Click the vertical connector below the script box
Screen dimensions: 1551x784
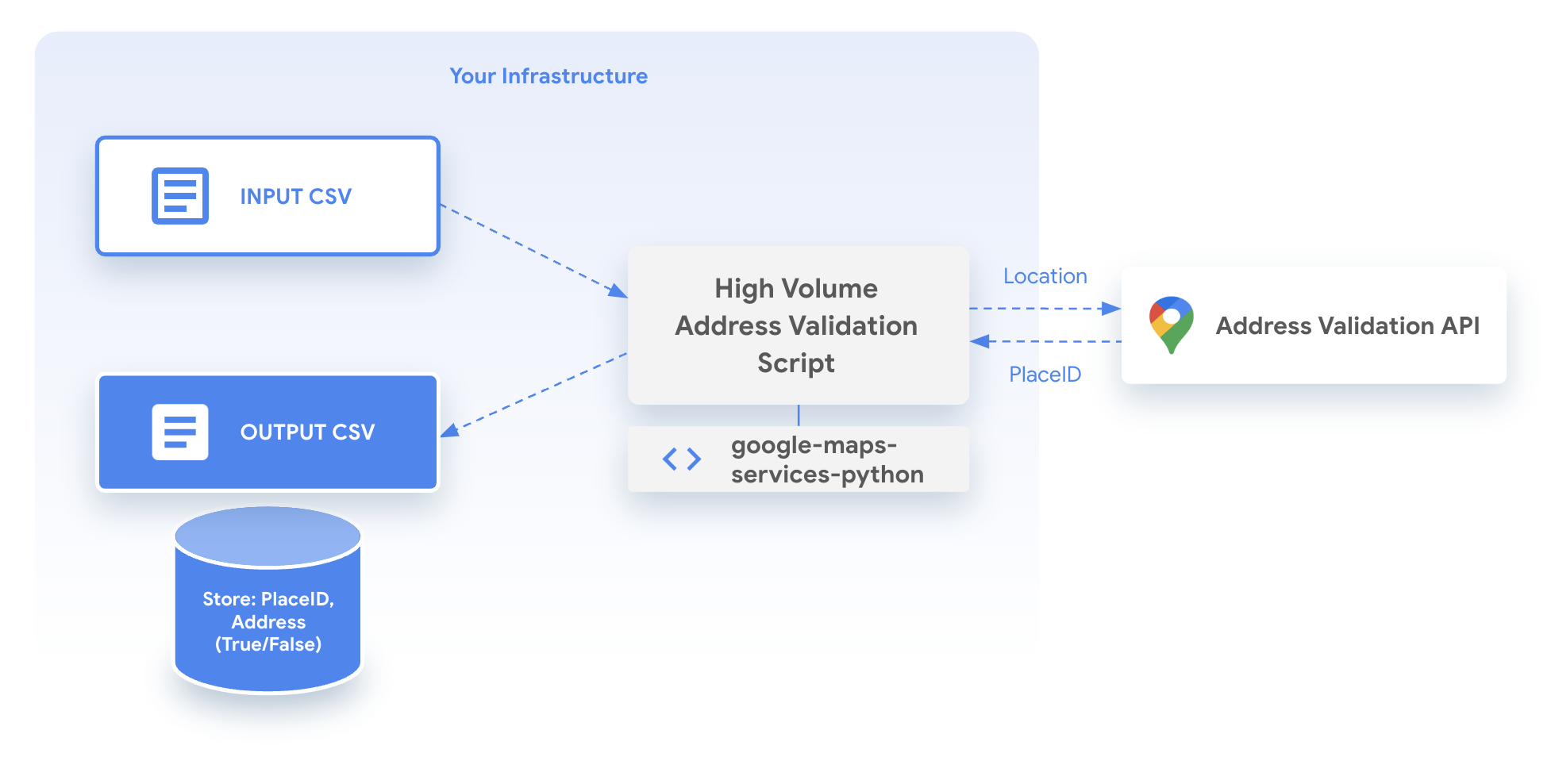799,416
